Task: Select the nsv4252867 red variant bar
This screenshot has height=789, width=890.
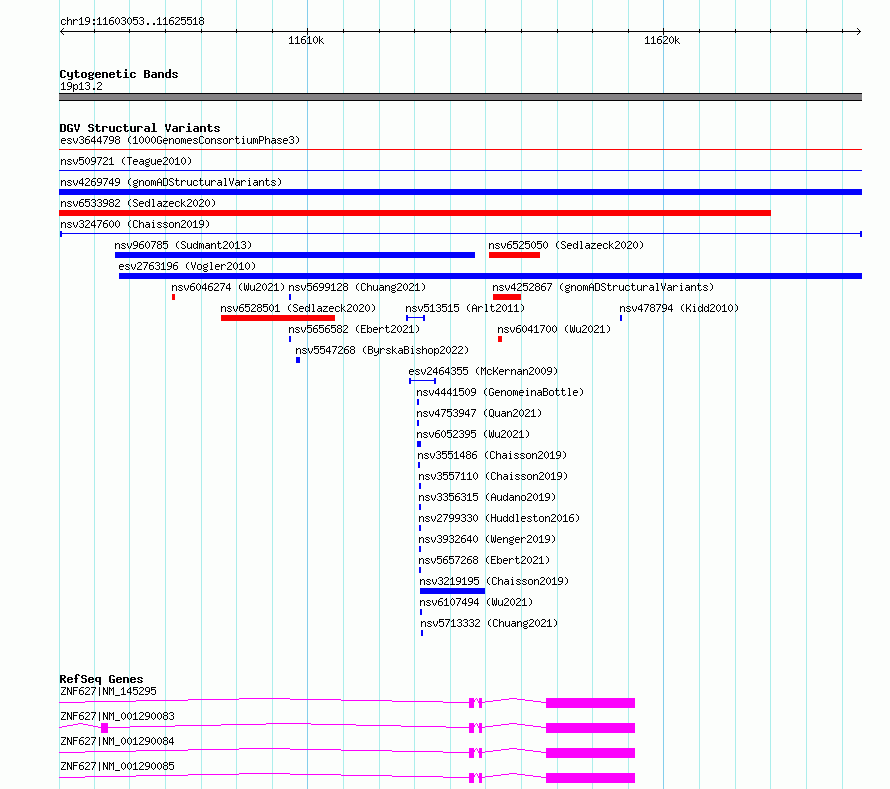Action: (x=507, y=297)
